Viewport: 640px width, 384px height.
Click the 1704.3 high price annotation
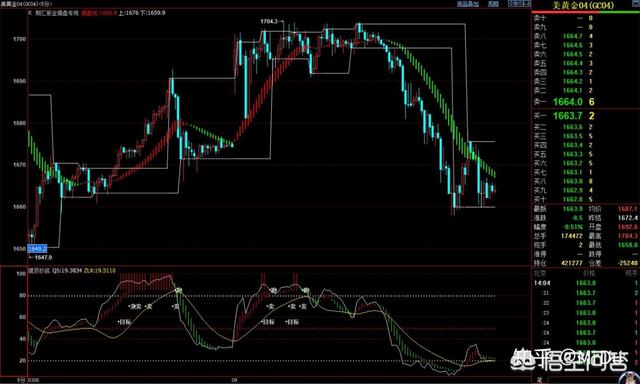(269, 21)
